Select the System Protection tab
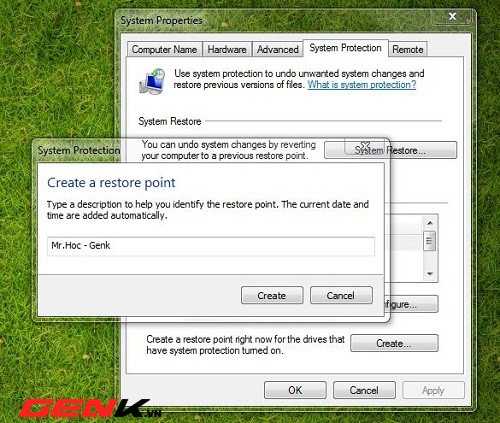 [x=345, y=48]
